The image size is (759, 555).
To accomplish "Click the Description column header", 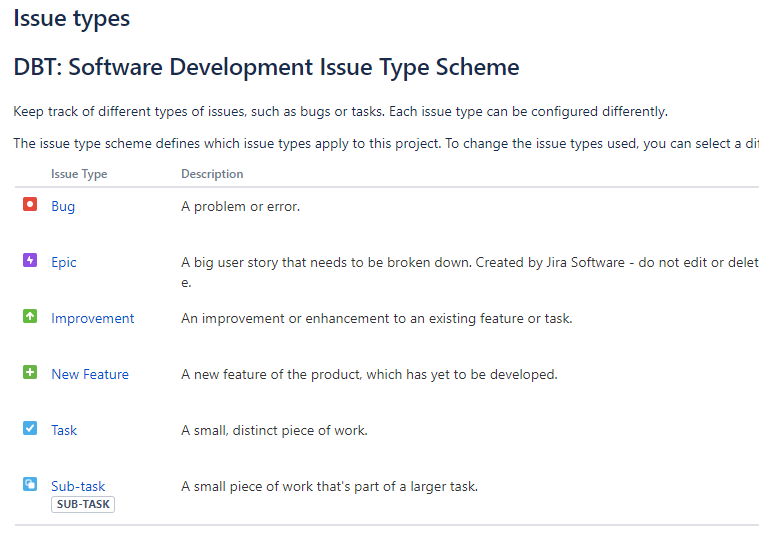I will click(x=212, y=174).
